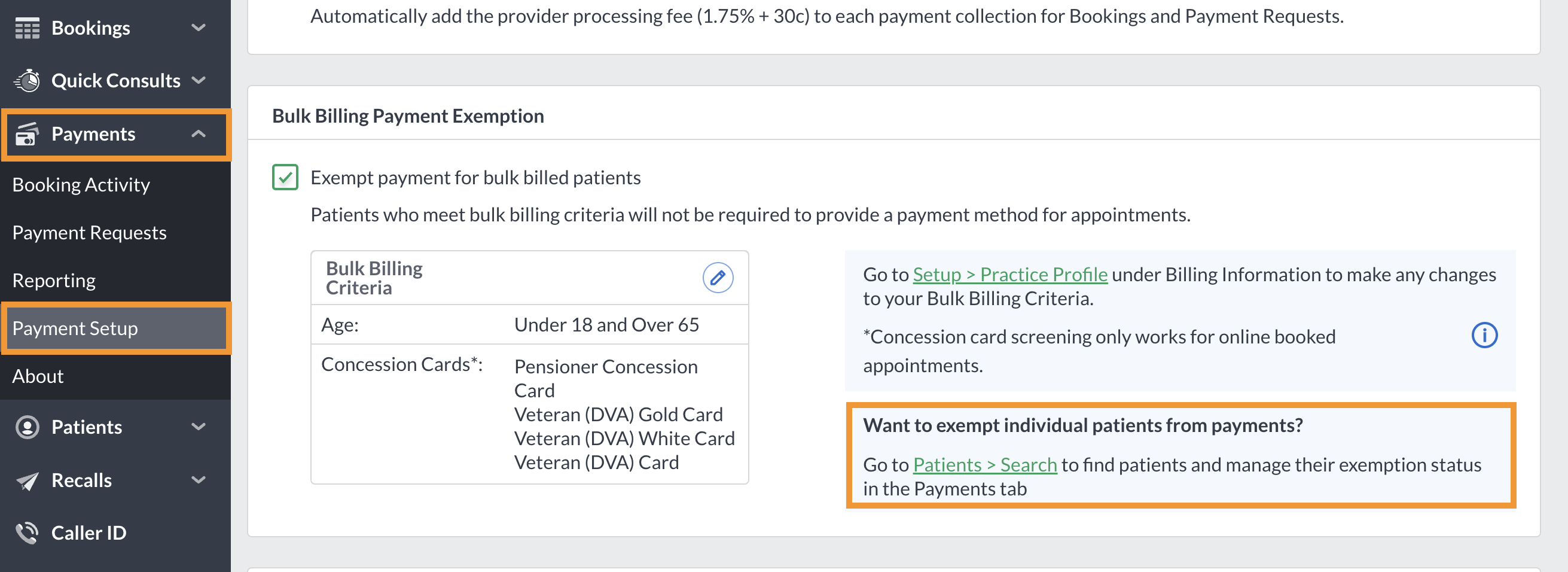
Task: Open the concession card info icon
Action: click(x=1484, y=336)
